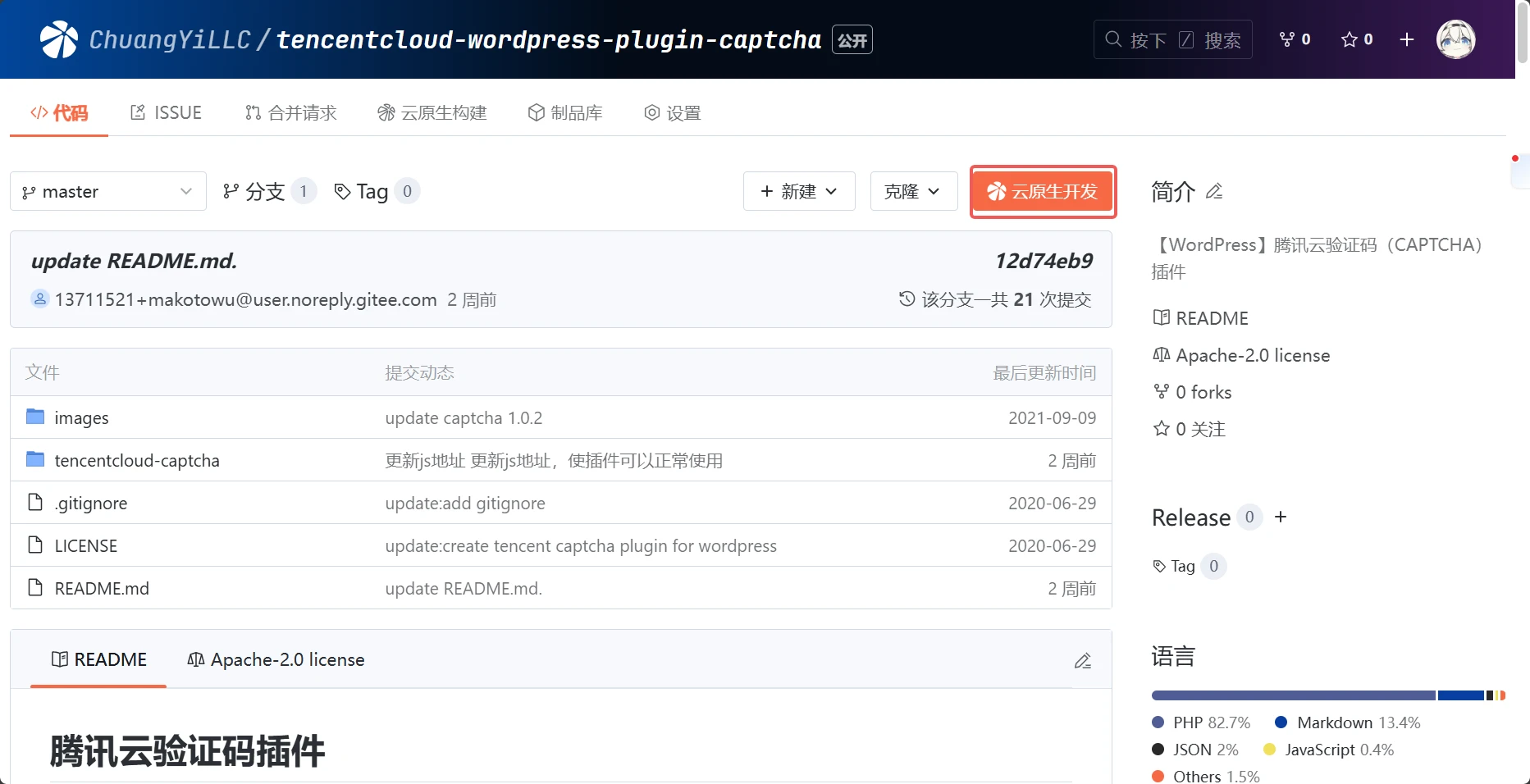Star the repository via the header star icon
Viewport: 1530px width, 784px height.
pyautogui.click(x=1349, y=39)
